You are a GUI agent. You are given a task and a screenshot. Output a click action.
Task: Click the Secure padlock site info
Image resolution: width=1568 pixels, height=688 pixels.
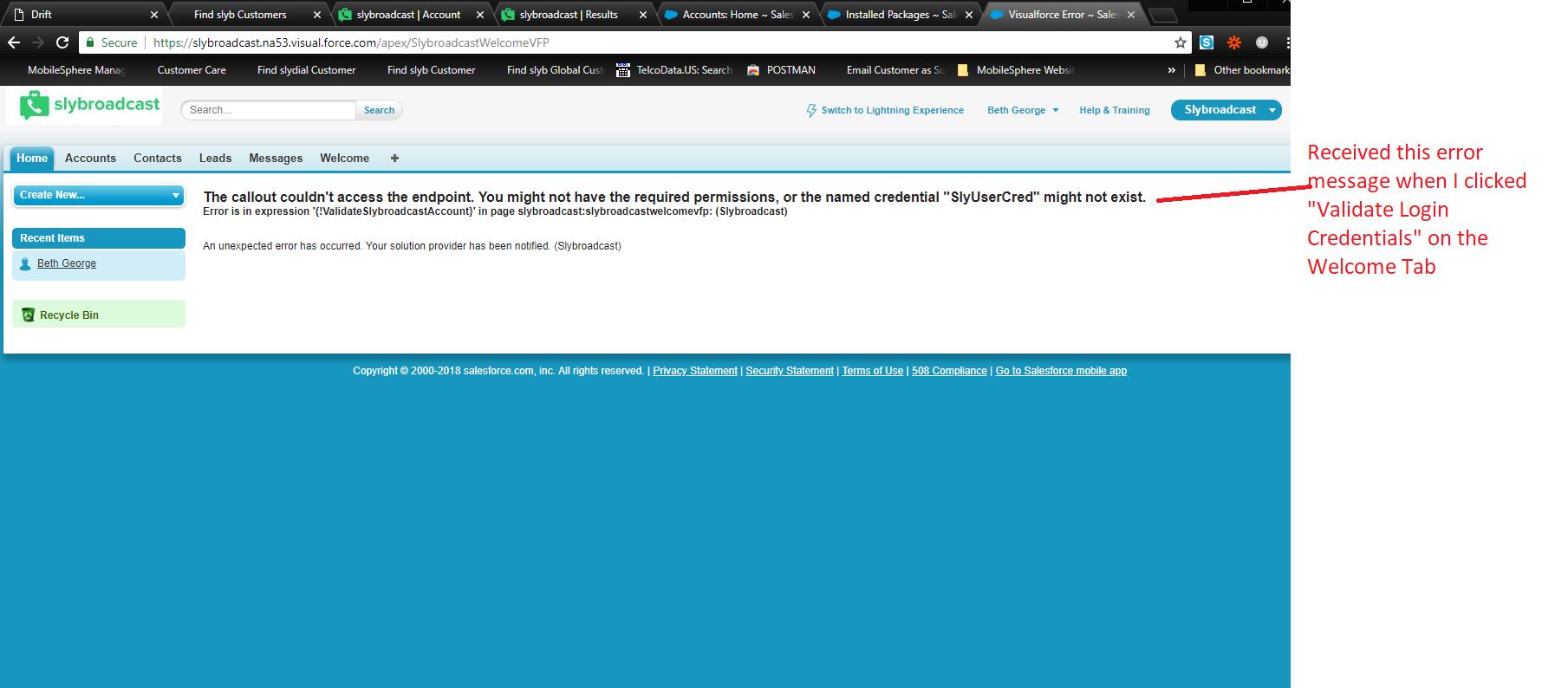(x=110, y=42)
